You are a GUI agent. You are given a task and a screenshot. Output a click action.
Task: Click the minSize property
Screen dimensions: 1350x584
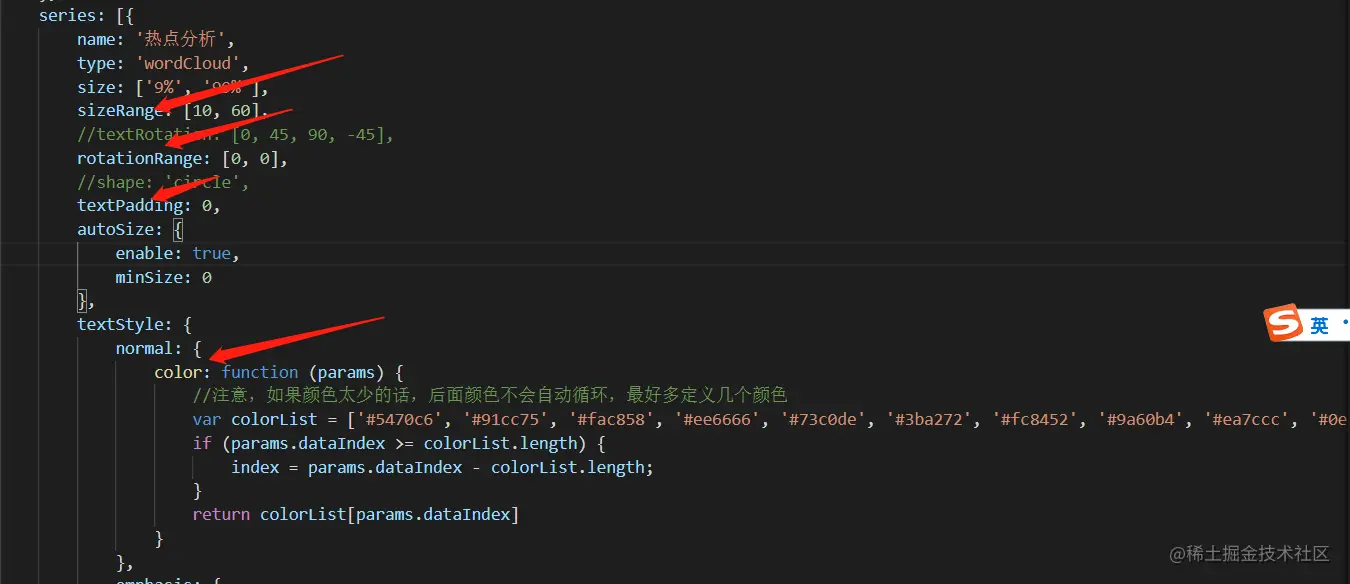pyautogui.click(x=153, y=277)
